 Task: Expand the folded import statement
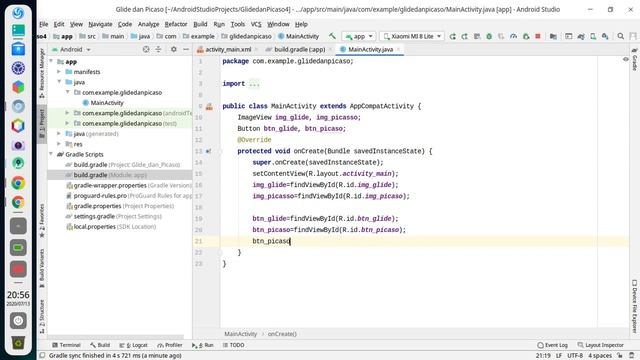pyautogui.click(x=254, y=84)
